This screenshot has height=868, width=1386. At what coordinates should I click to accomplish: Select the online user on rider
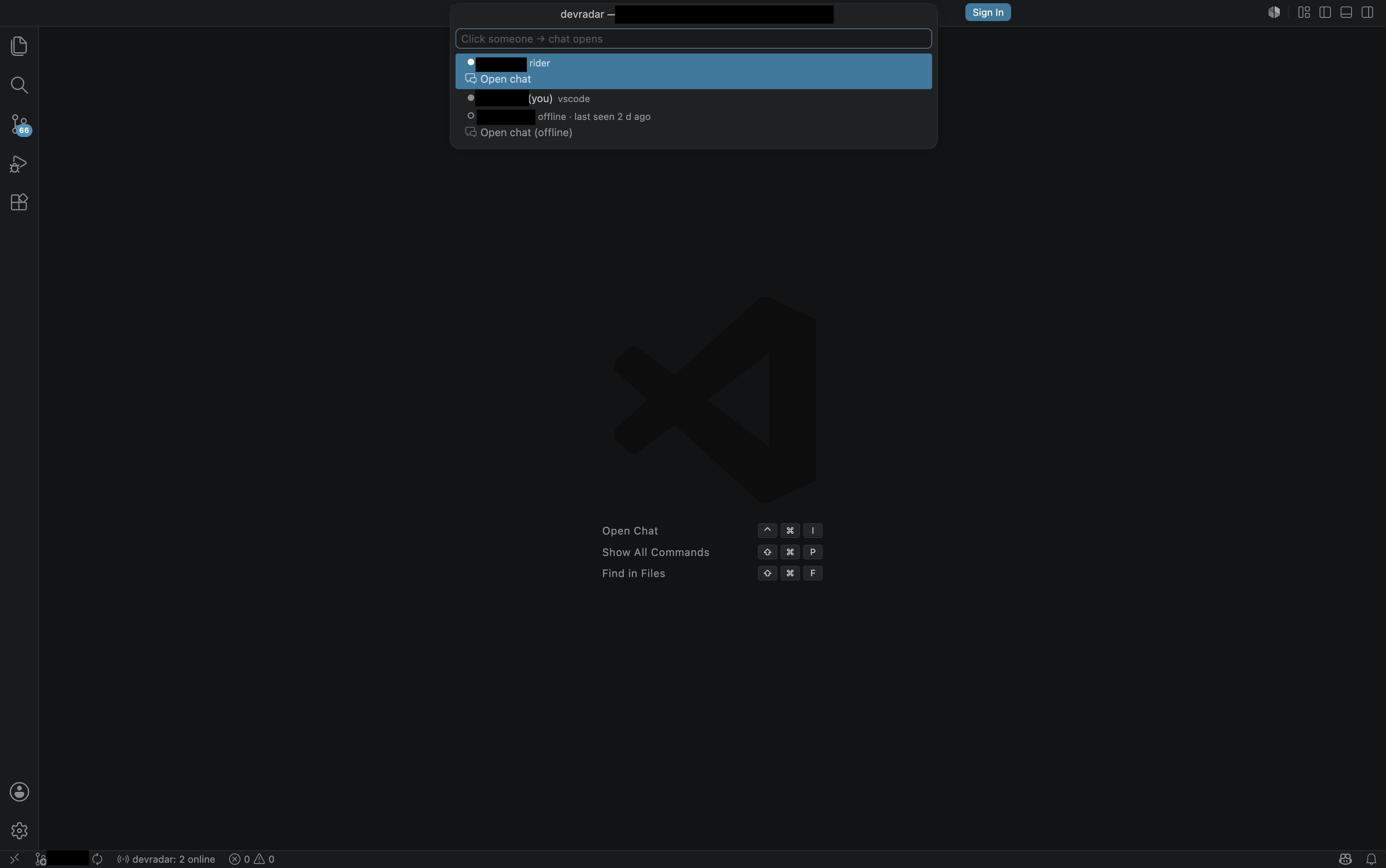[693, 71]
